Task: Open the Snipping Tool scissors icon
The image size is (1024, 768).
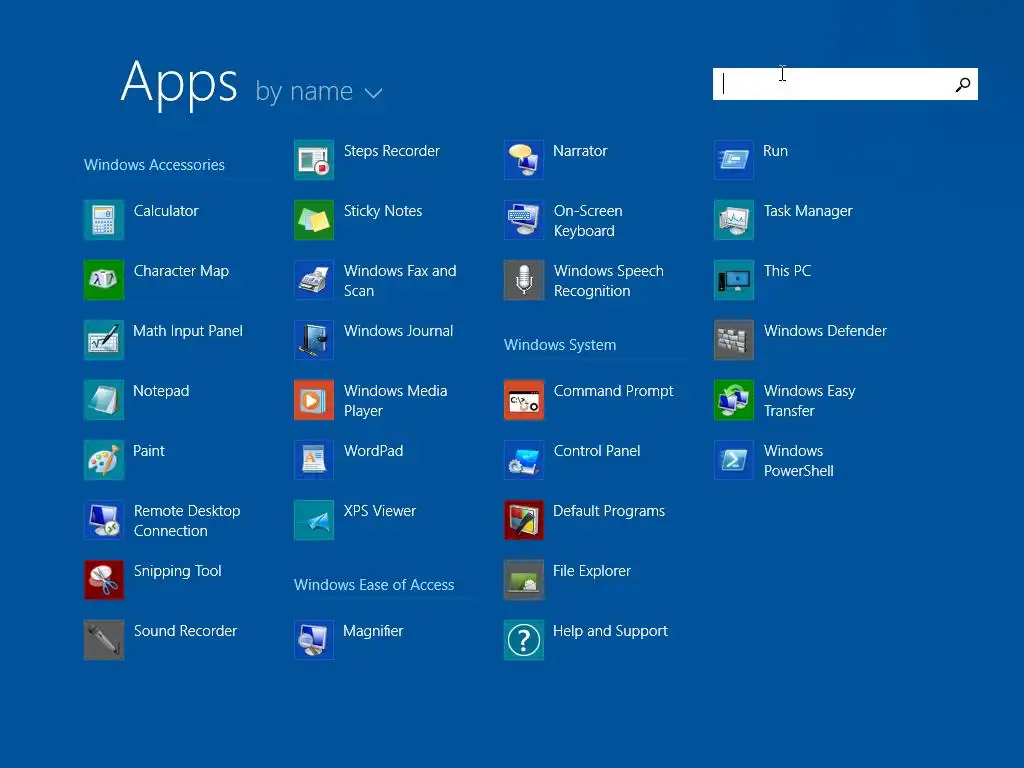Action: click(x=104, y=580)
